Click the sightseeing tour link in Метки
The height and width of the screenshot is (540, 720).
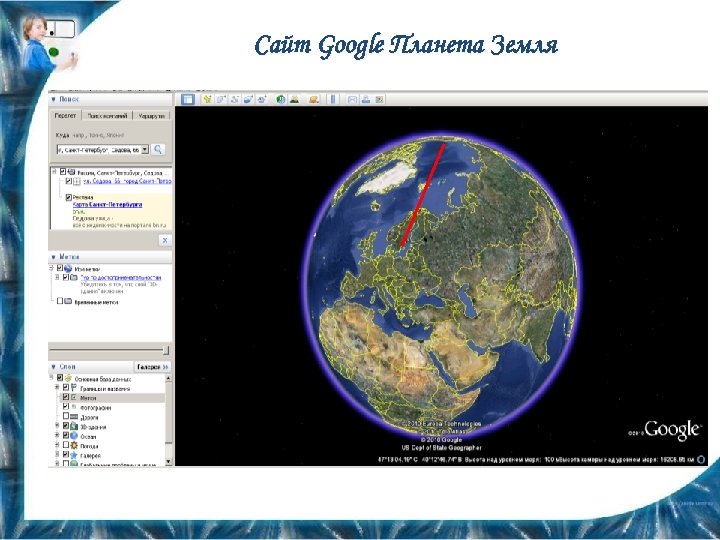point(121,277)
